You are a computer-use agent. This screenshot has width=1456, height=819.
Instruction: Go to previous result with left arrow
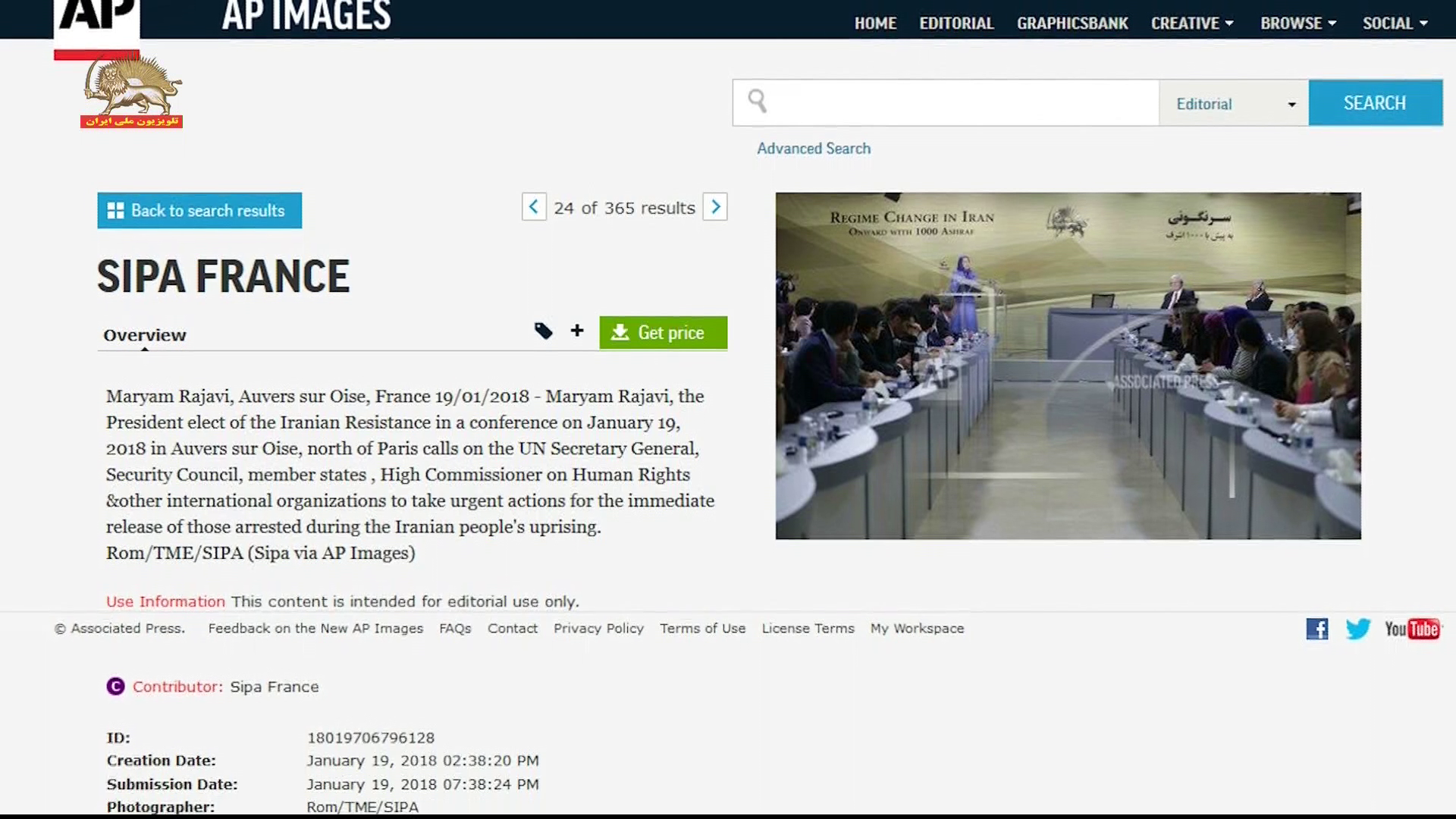click(534, 207)
